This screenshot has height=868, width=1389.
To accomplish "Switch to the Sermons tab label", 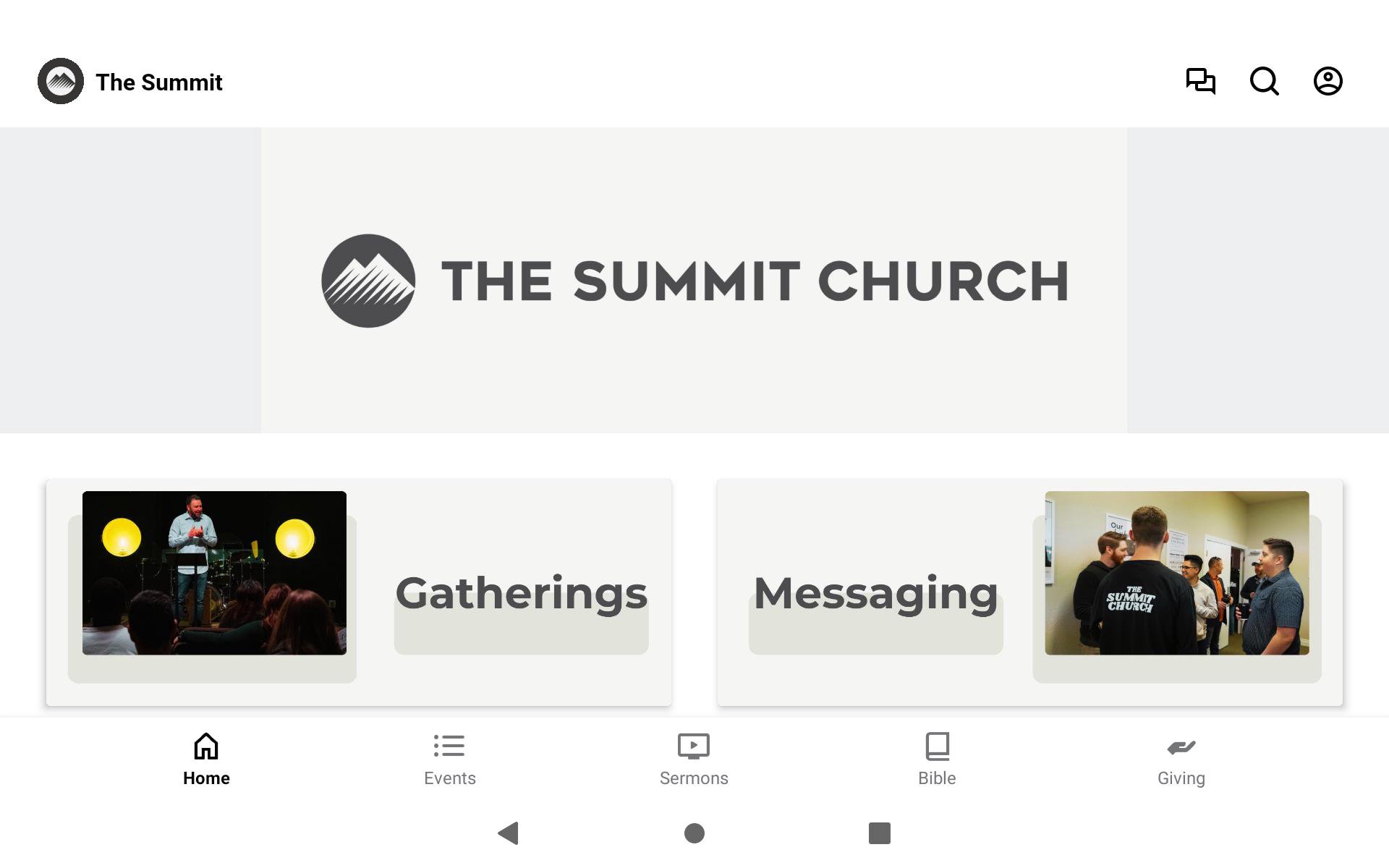I will click(693, 778).
